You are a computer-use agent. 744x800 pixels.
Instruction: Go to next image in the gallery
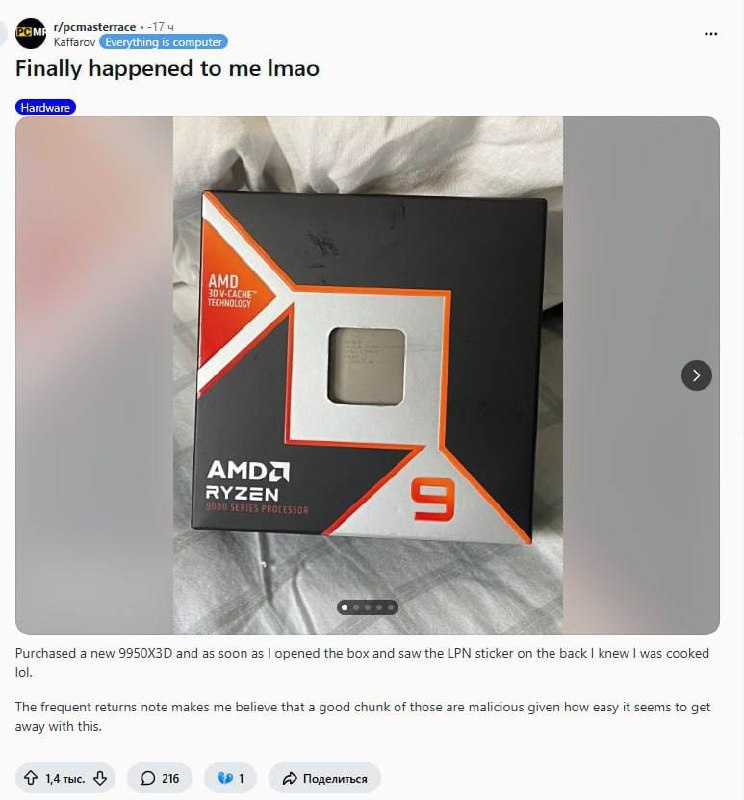pos(696,376)
